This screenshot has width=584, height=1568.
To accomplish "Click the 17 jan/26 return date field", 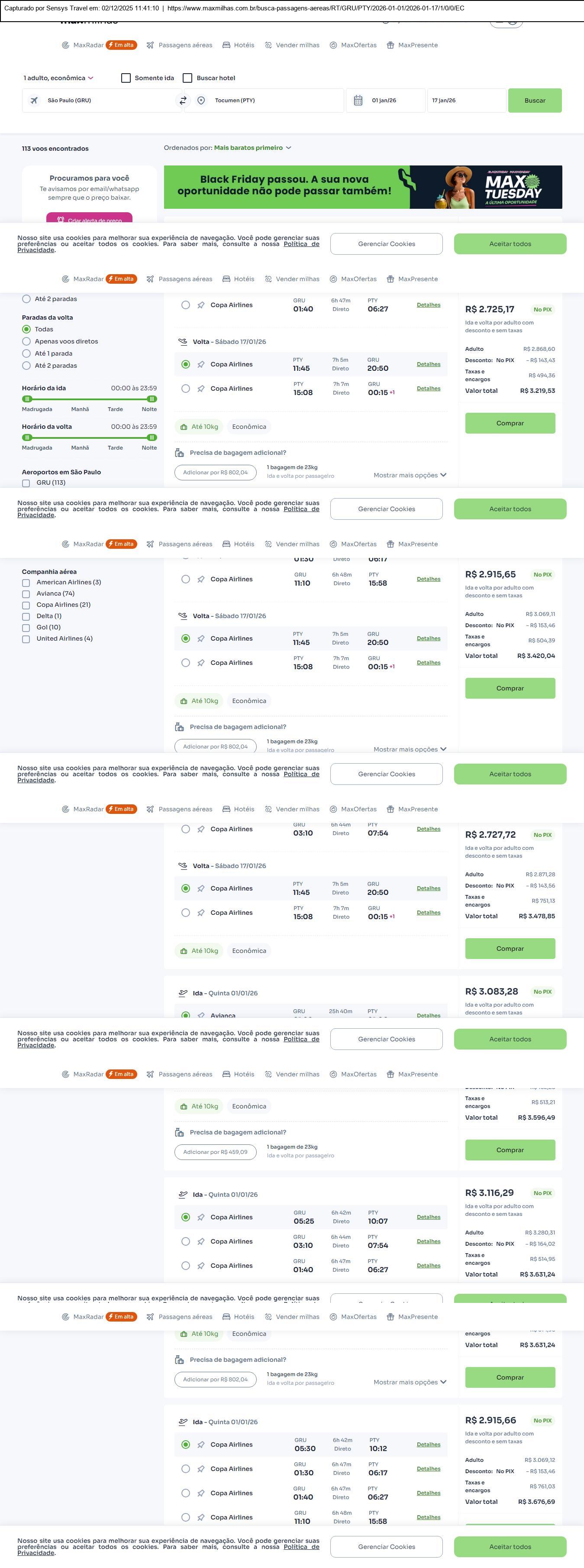I will tap(466, 100).
